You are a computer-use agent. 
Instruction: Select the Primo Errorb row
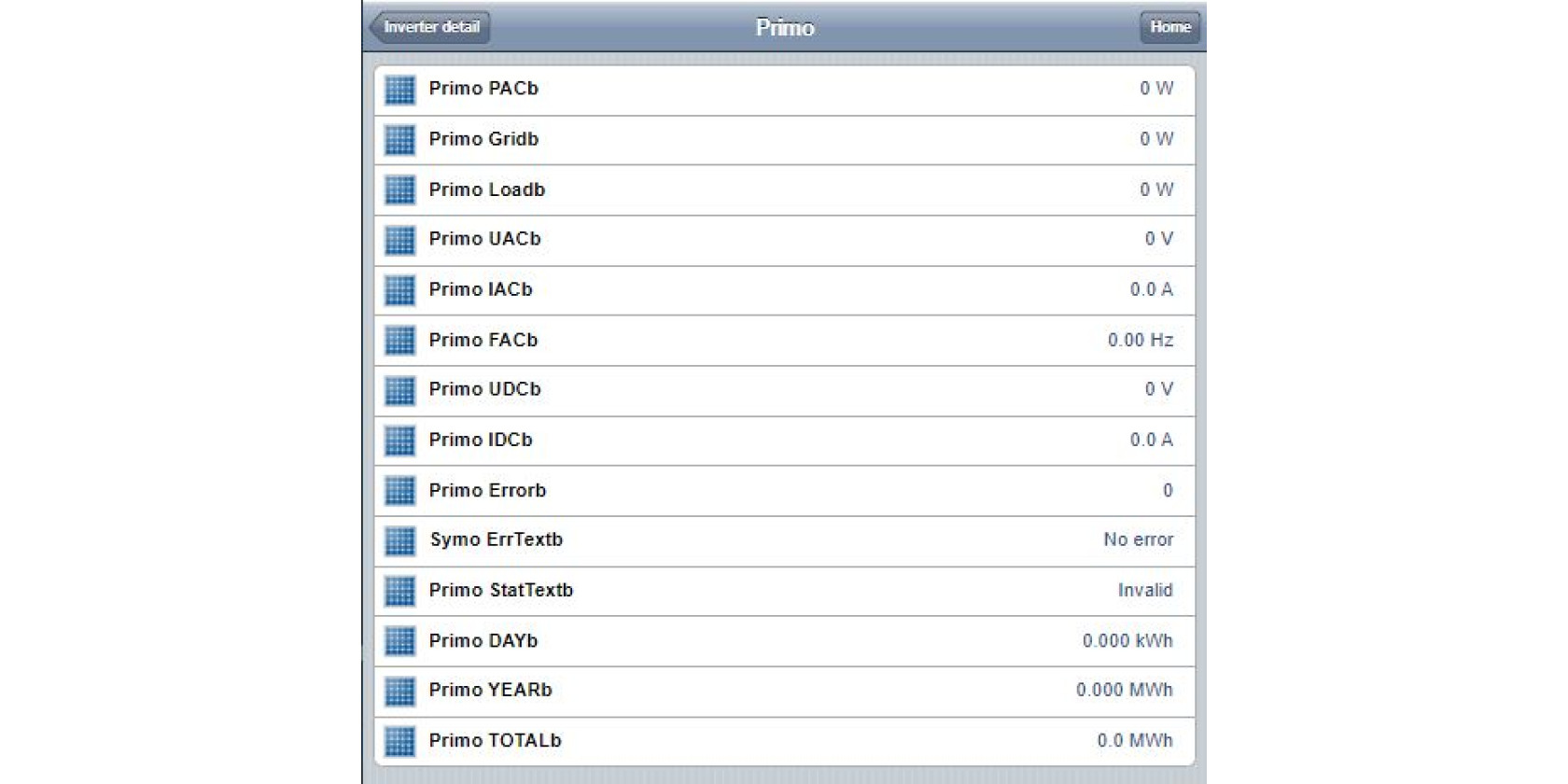point(784,491)
